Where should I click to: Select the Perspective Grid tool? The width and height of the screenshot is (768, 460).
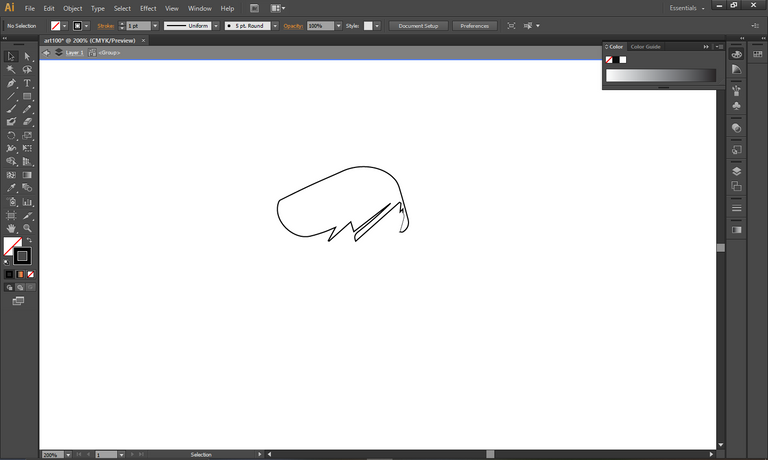click(x=27, y=161)
